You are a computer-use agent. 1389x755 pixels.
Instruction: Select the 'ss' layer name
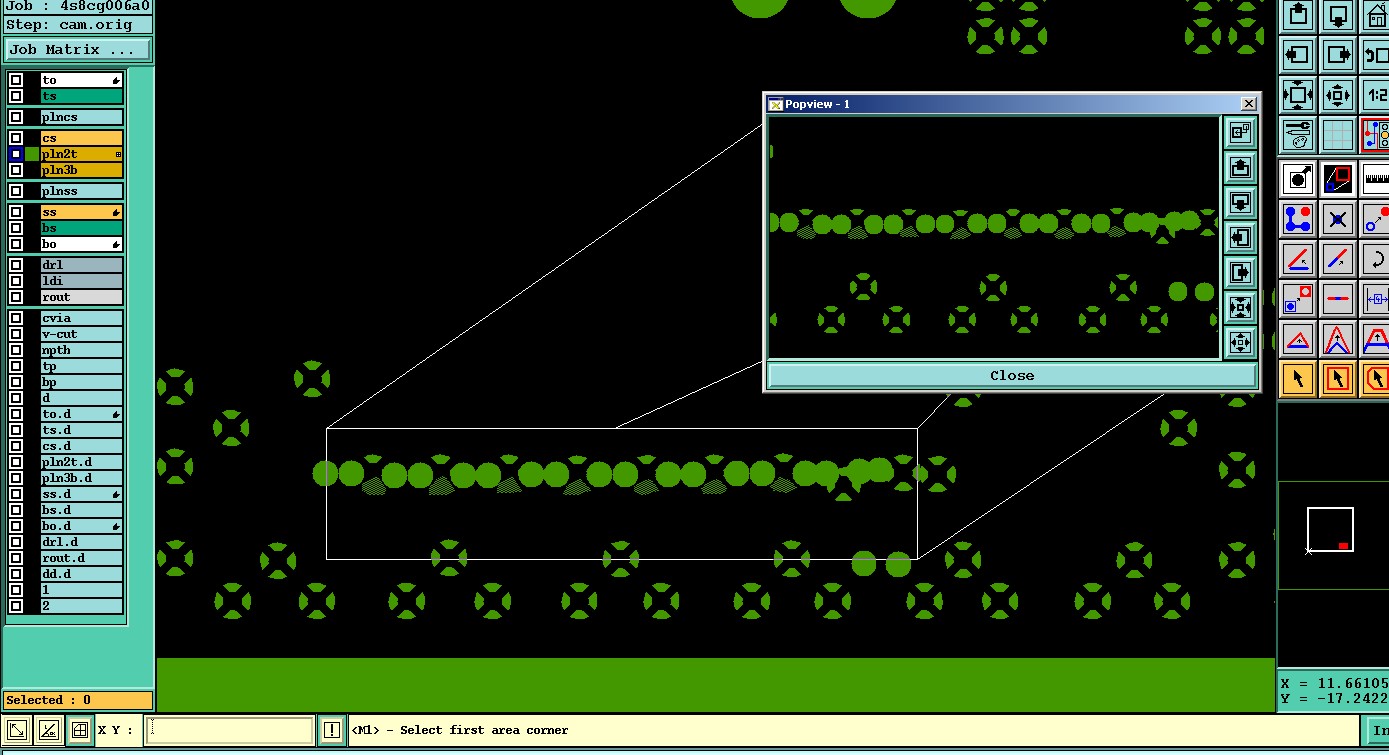point(82,212)
